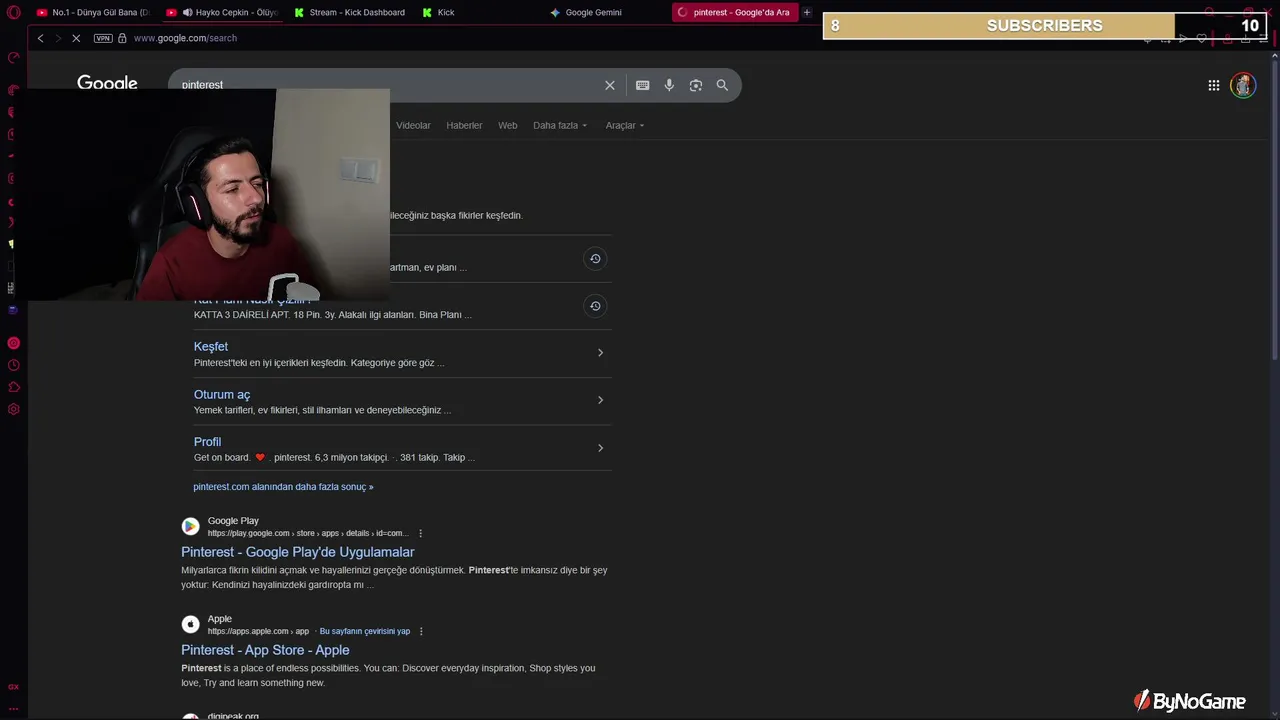Open the Keşfet sitelink
Viewport: 1280px width, 720px height.
(211, 346)
